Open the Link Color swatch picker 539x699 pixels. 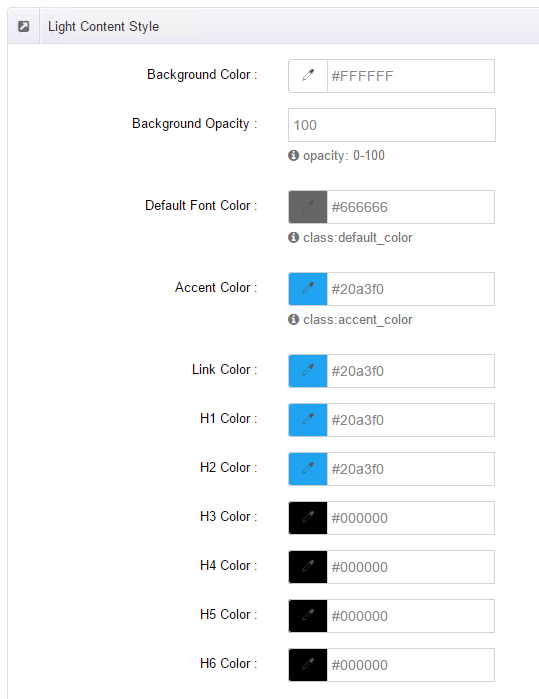click(308, 371)
